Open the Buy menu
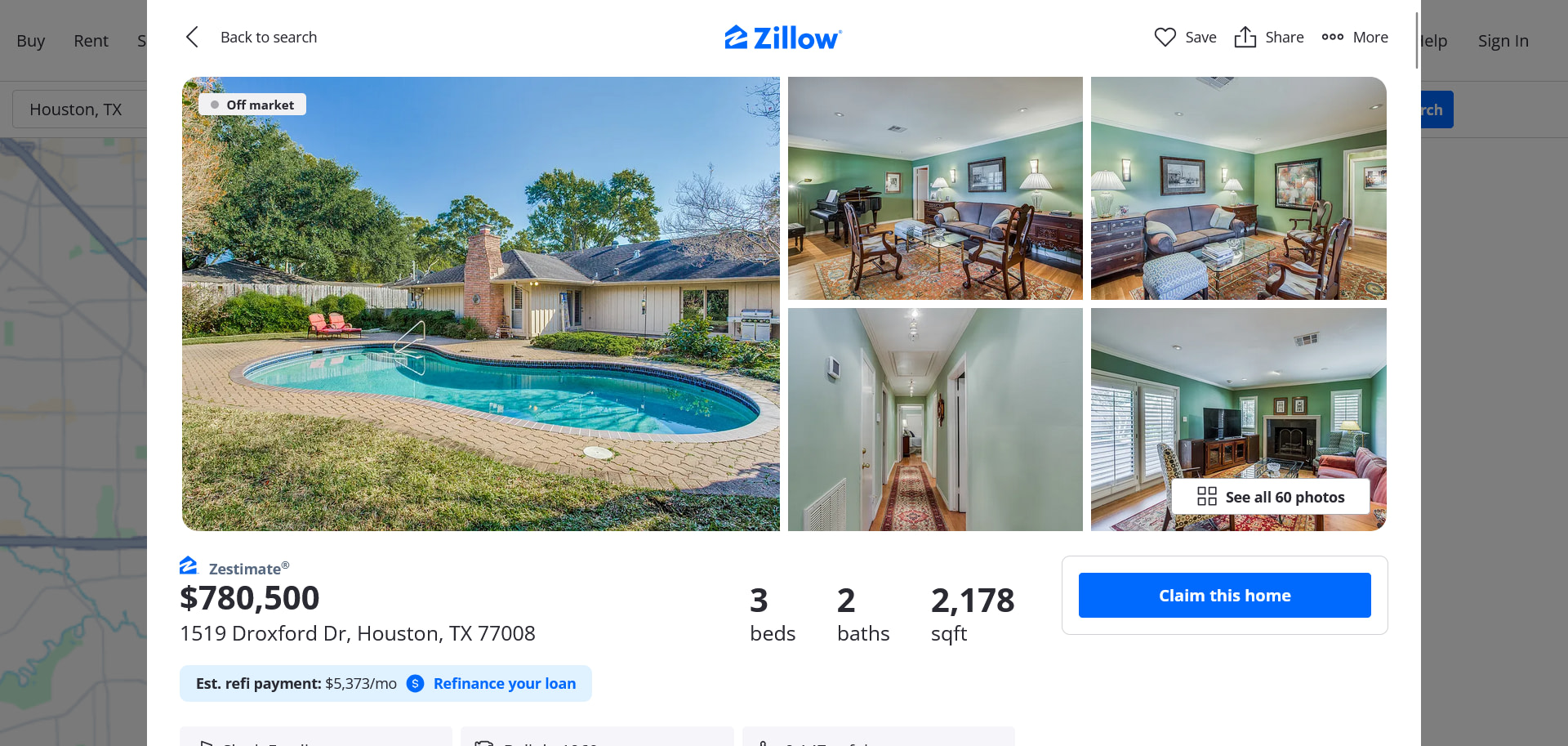This screenshot has width=1568, height=746. tap(31, 41)
